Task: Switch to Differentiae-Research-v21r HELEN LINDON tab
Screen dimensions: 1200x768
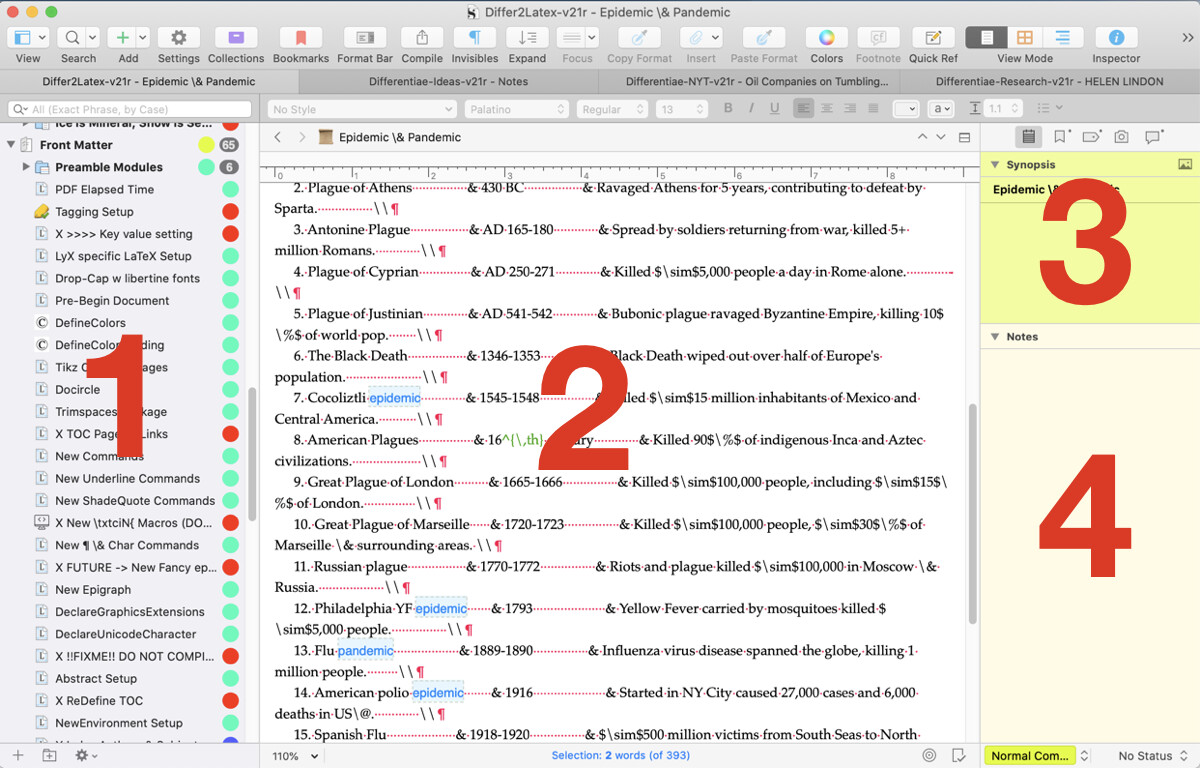Action: [x=1049, y=82]
